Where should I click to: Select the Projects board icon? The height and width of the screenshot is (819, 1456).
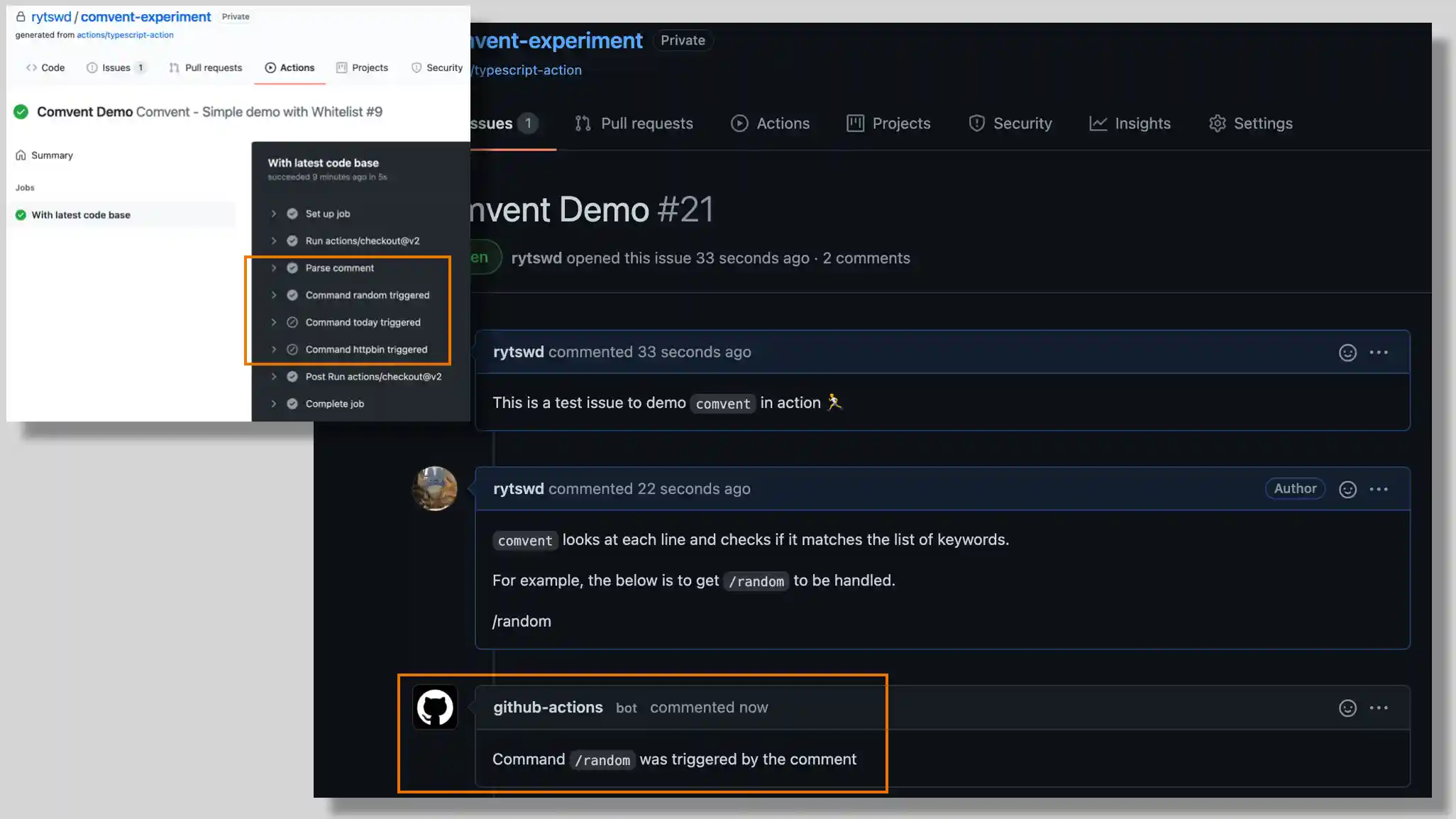856,123
